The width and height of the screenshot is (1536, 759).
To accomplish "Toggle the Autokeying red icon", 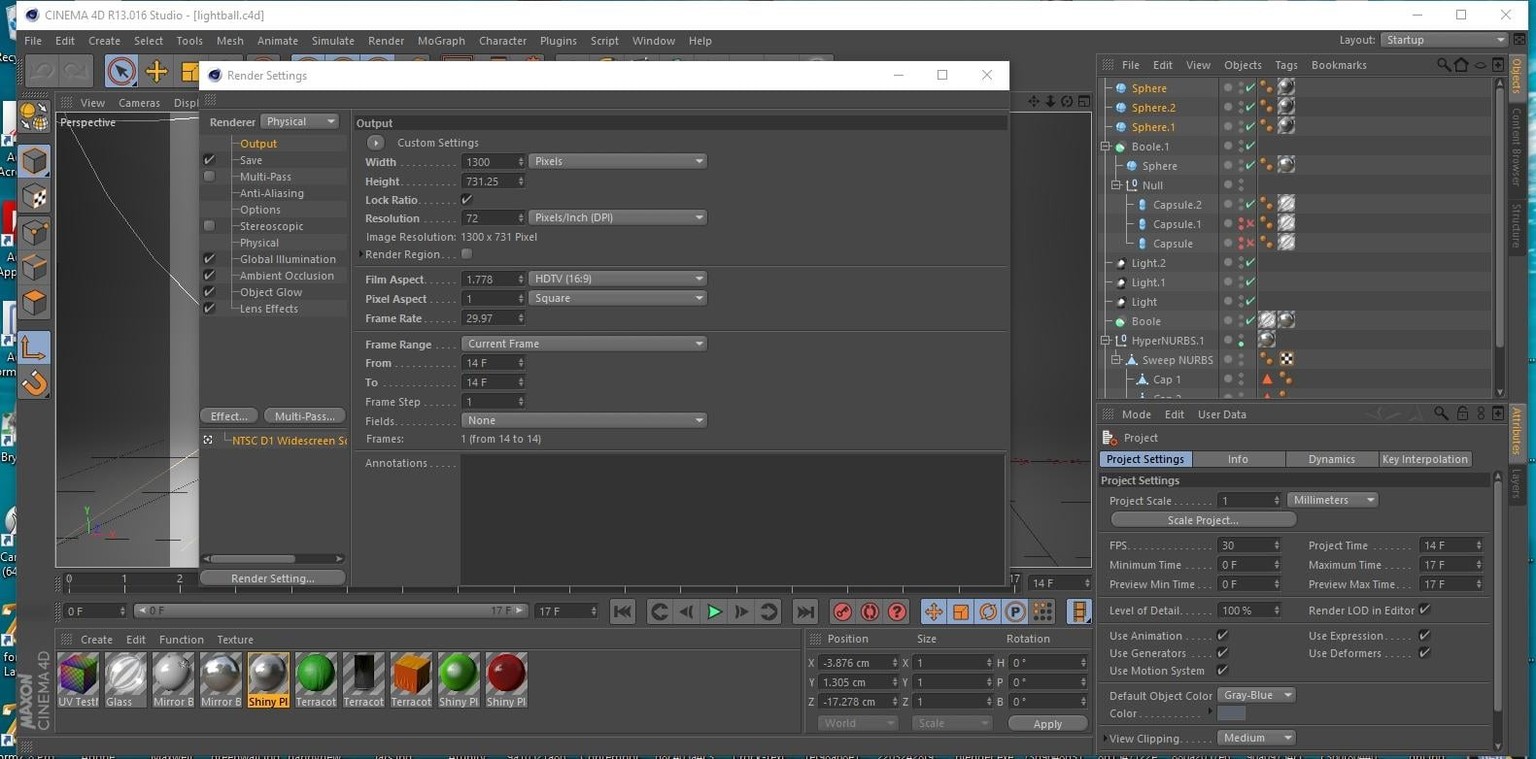I will tap(870, 612).
